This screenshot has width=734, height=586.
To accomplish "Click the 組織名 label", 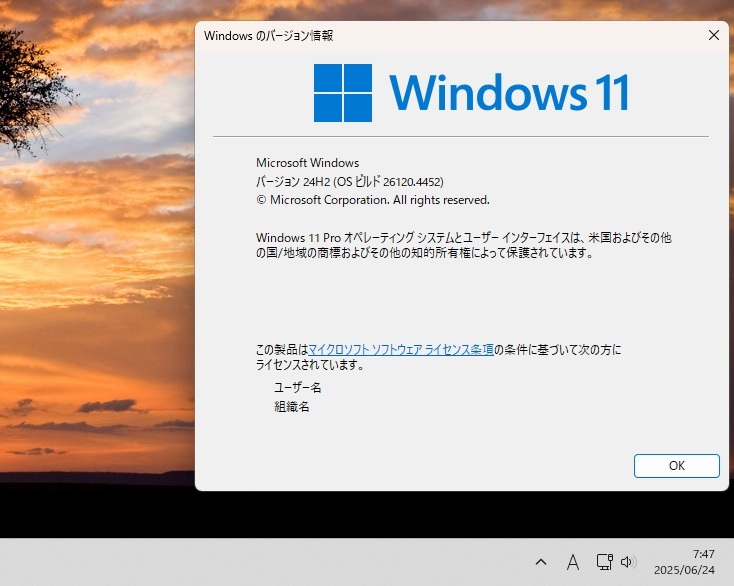I will pyautogui.click(x=292, y=407).
